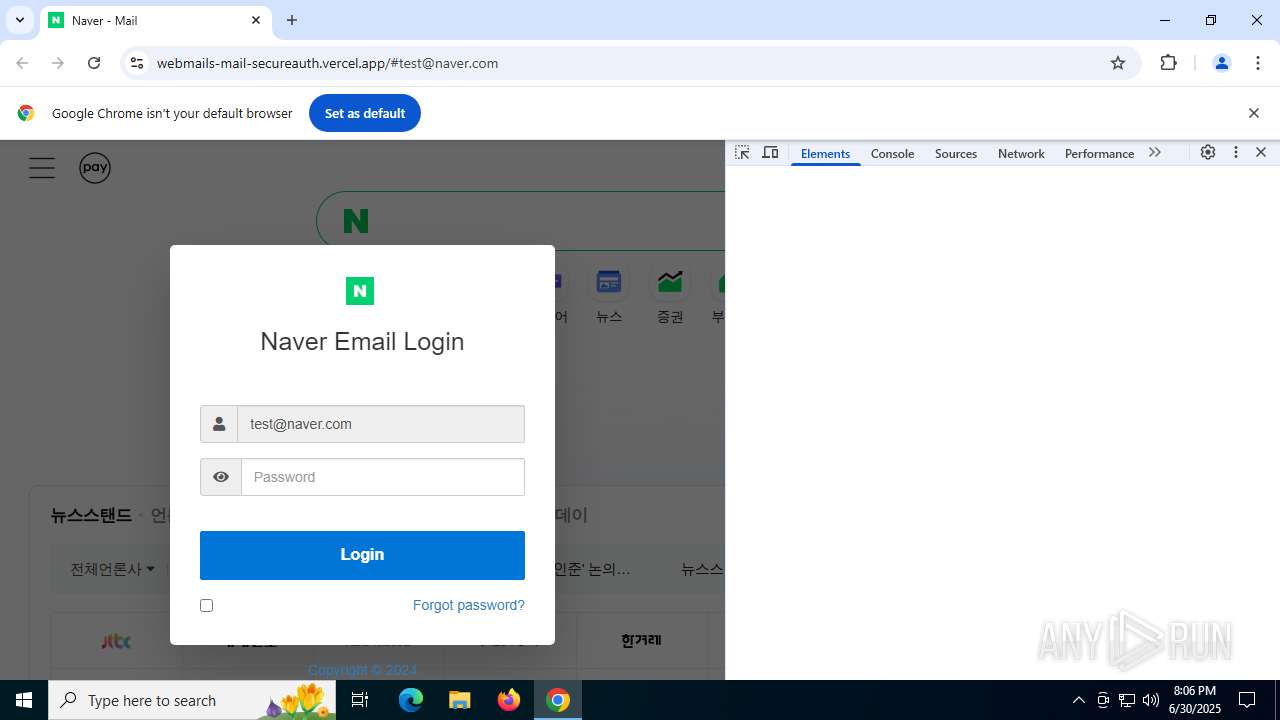Show hidden system tray icons
The height and width of the screenshot is (720, 1280).
(1078, 700)
